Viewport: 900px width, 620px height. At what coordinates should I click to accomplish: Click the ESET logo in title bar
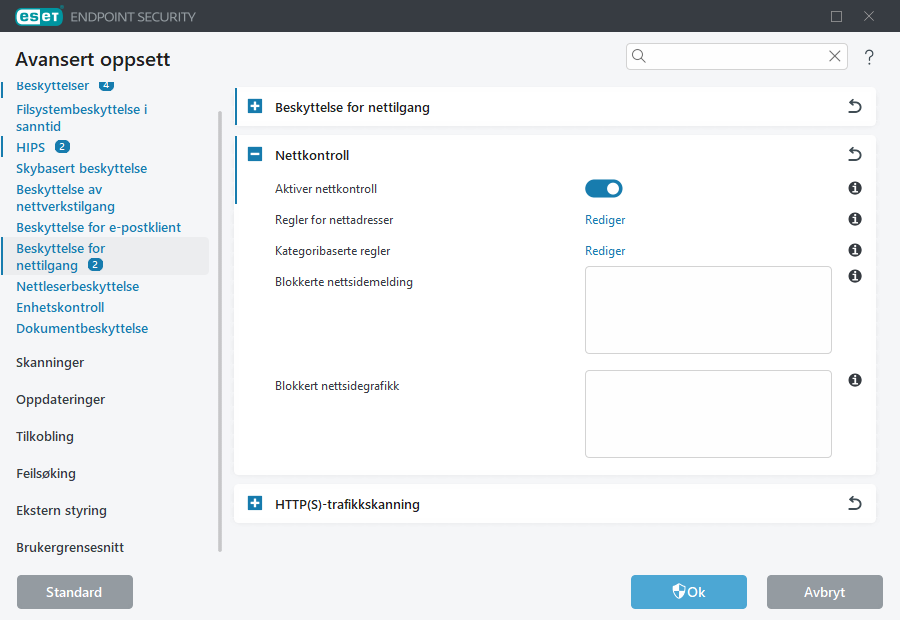[x=38, y=16]
